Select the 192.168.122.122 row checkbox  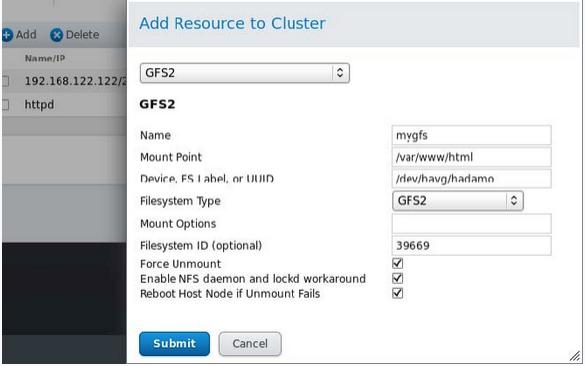(x=5, y=81)
